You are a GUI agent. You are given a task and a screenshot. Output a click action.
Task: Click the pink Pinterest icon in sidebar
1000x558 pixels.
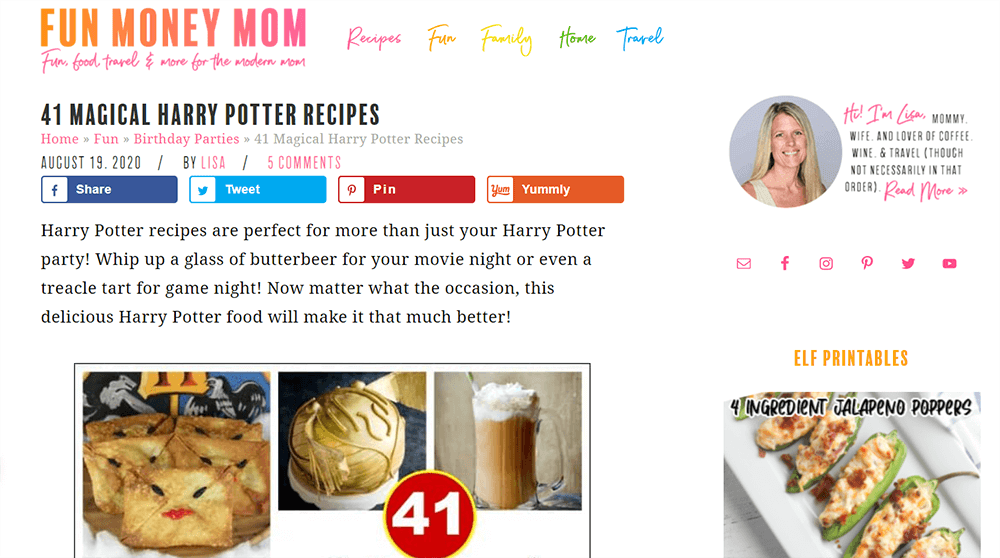pyautogui.click(x=867, y=263)
